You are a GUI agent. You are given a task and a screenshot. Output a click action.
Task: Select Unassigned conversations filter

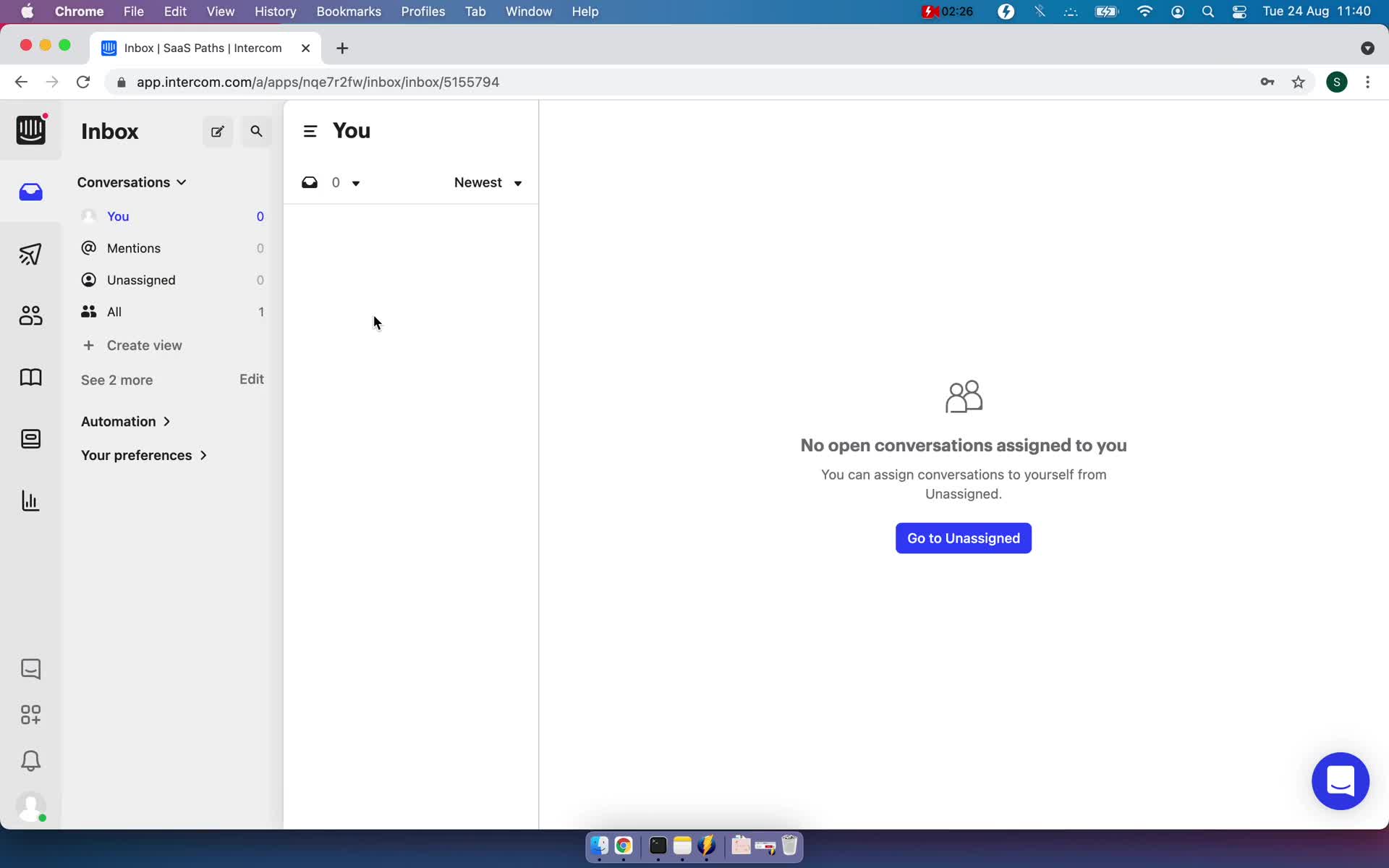pyautogui.click(x=141, y=279)
